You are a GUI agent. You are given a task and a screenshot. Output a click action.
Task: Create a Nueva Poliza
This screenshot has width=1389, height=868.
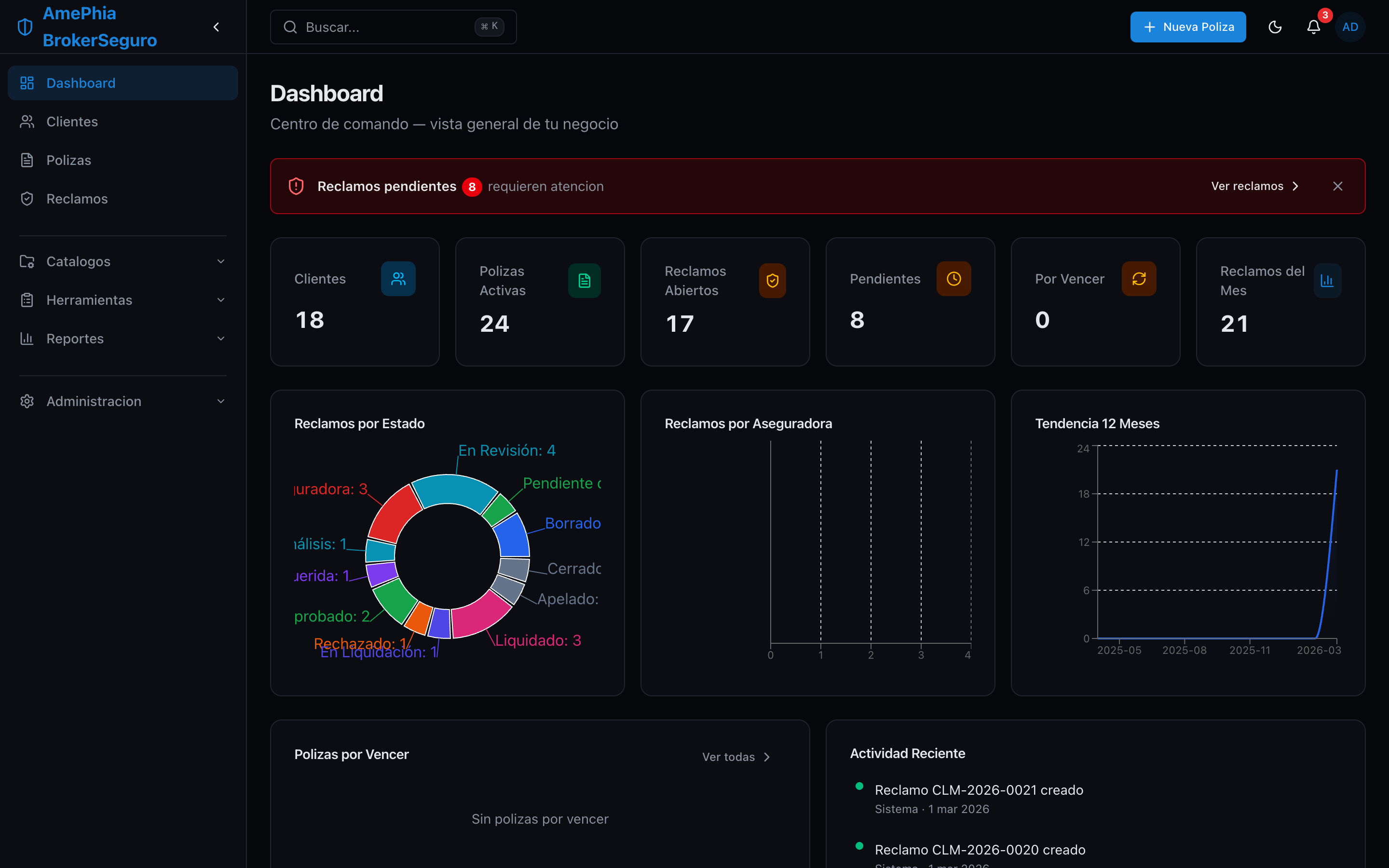[x=1188, y=27]
